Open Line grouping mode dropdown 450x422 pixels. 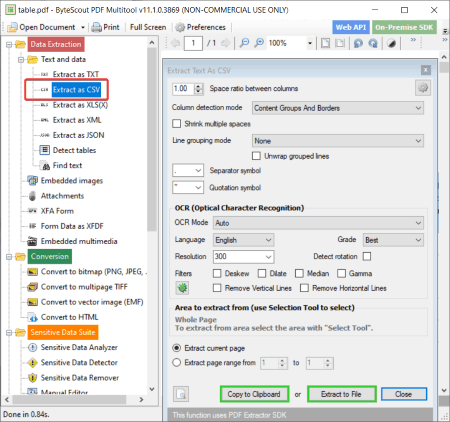(x=338, y=141)
